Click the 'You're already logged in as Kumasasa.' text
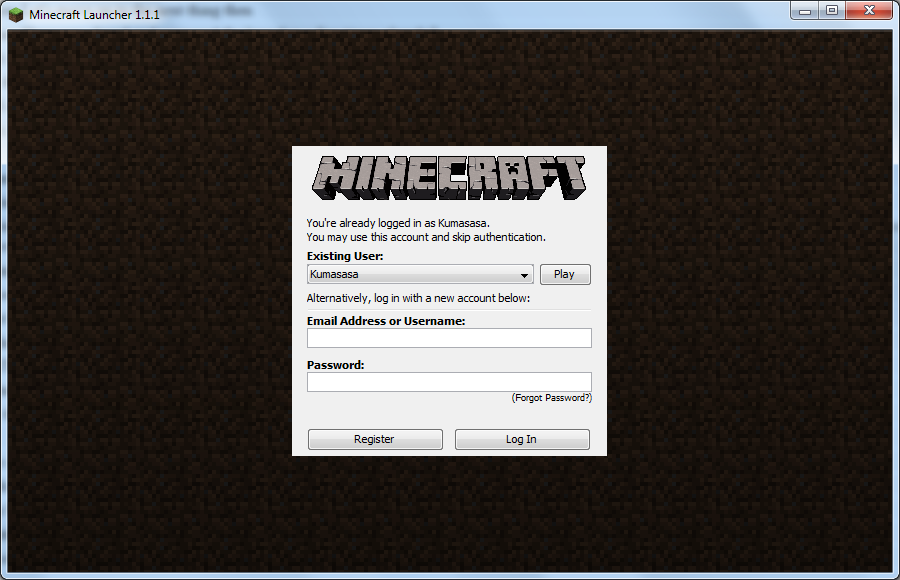This screenshot has height=580, width=900. click(398, 223)
